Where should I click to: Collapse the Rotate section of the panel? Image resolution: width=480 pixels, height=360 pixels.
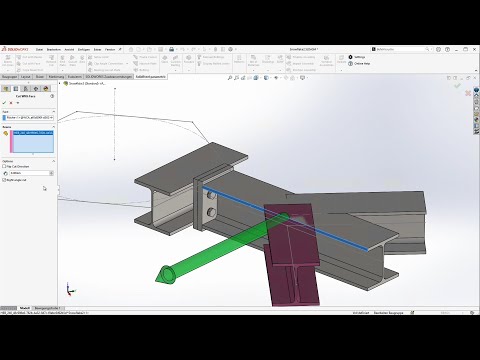[x=54, y=127]
